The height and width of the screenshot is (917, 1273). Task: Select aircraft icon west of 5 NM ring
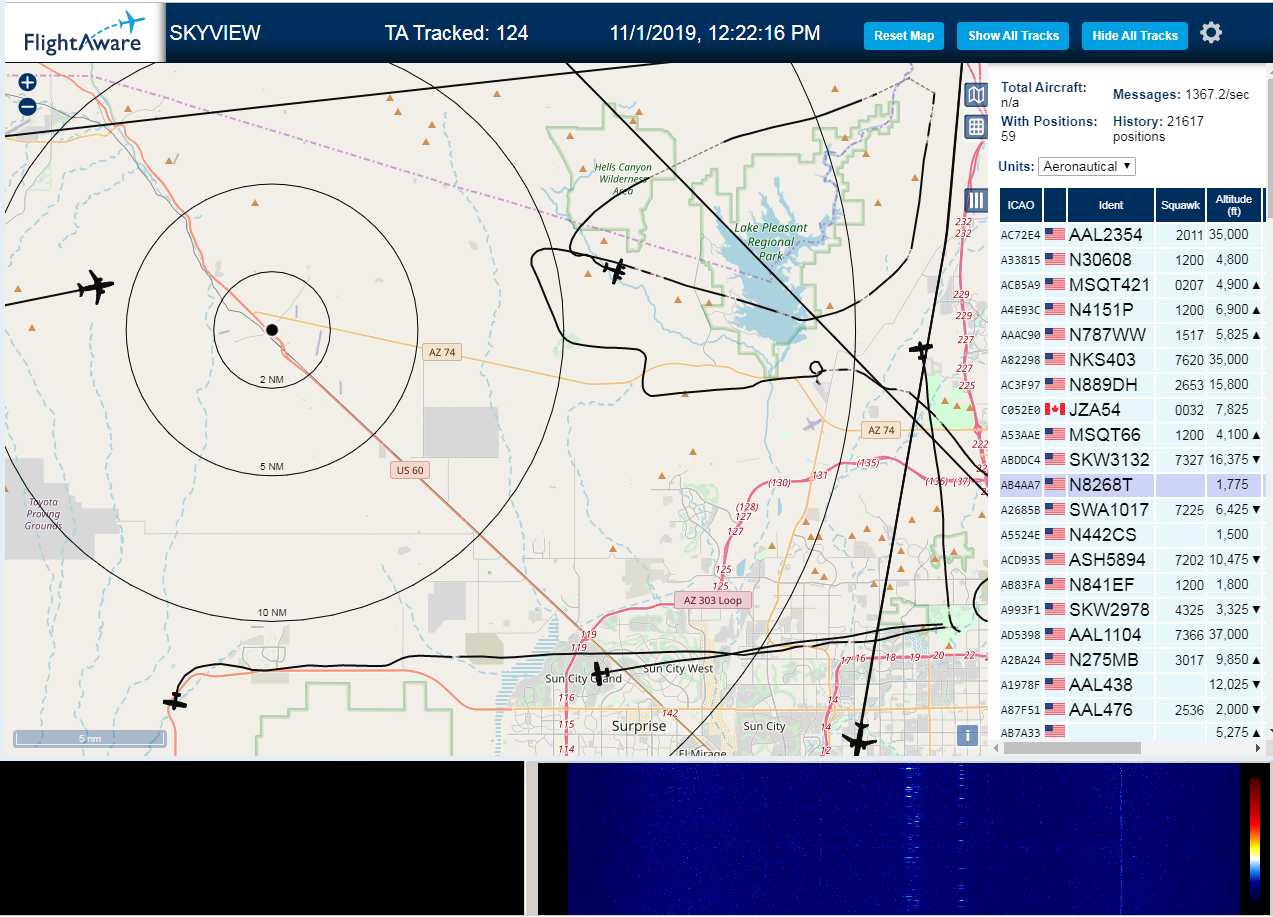[x=97, y=287]
